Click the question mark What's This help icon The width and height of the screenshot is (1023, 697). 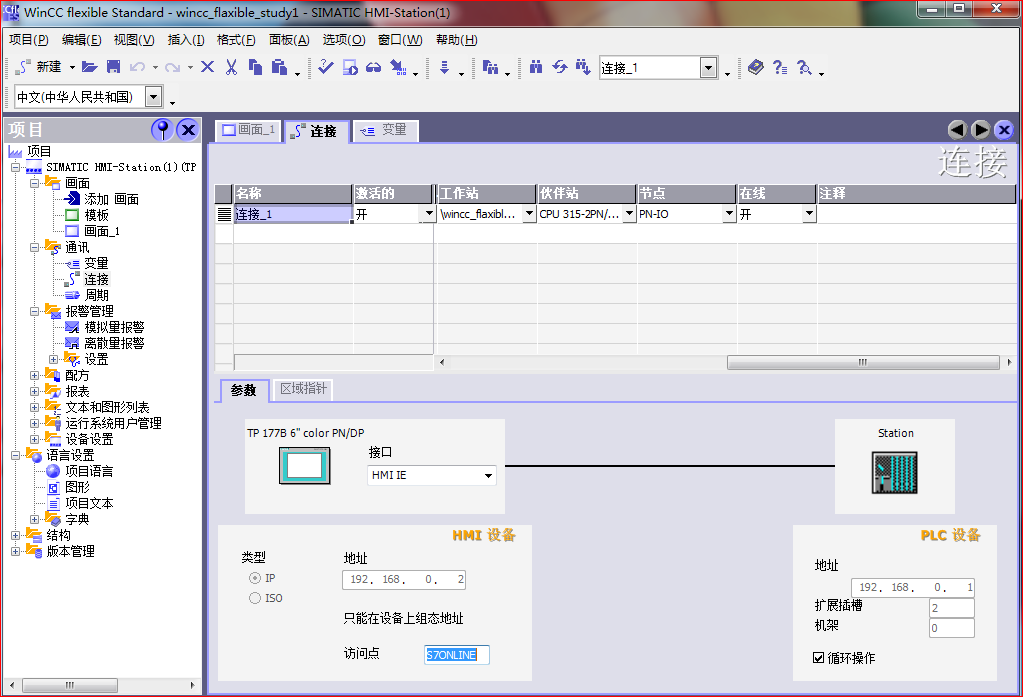coord(780,67)
